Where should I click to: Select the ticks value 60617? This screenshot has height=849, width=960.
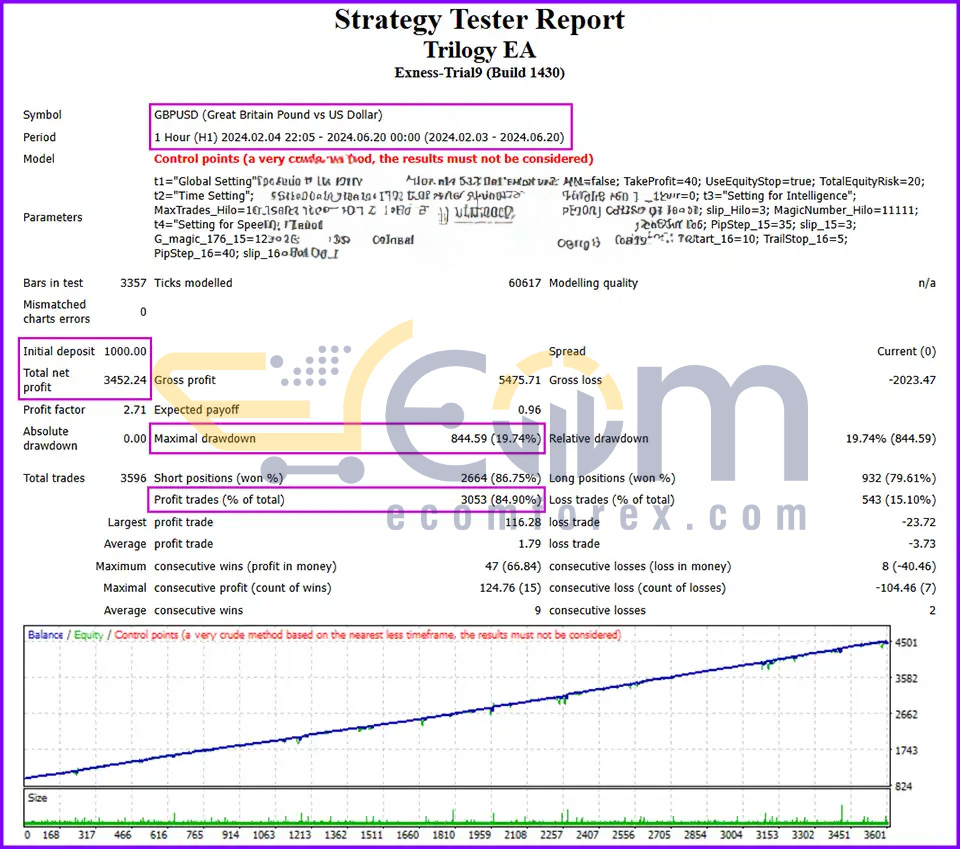pos(525,283)
